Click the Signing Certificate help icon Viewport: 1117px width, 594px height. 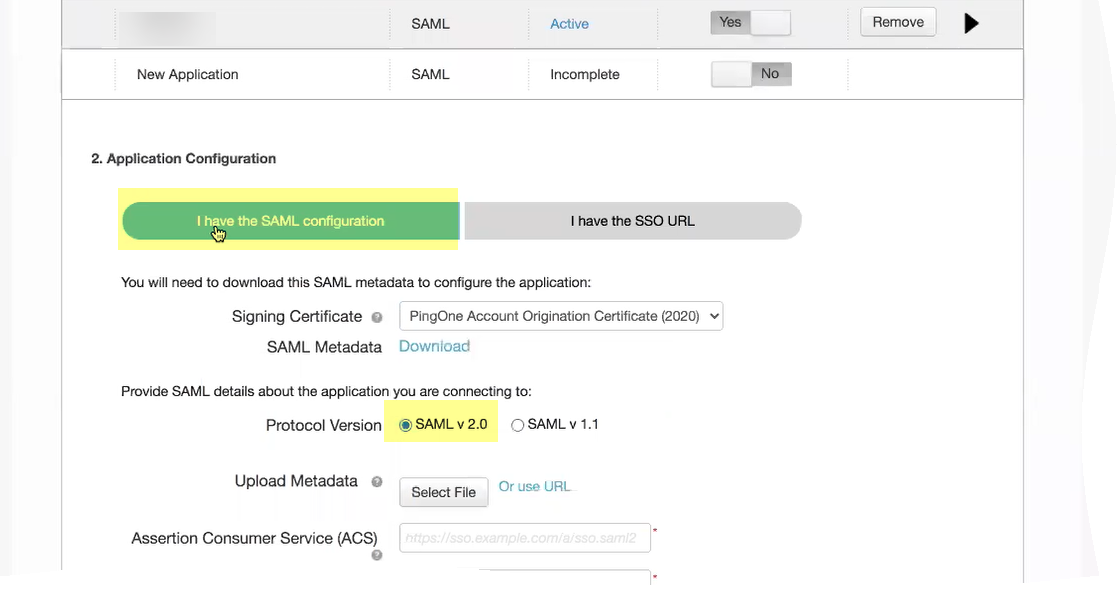377,318
